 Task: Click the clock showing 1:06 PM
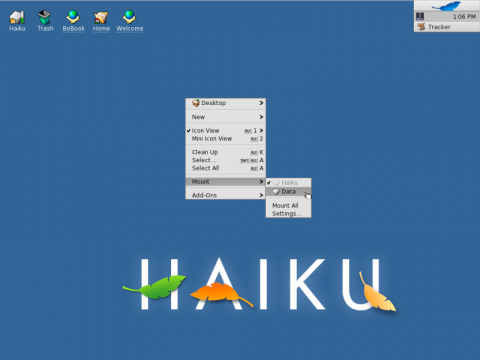point(464,16)
